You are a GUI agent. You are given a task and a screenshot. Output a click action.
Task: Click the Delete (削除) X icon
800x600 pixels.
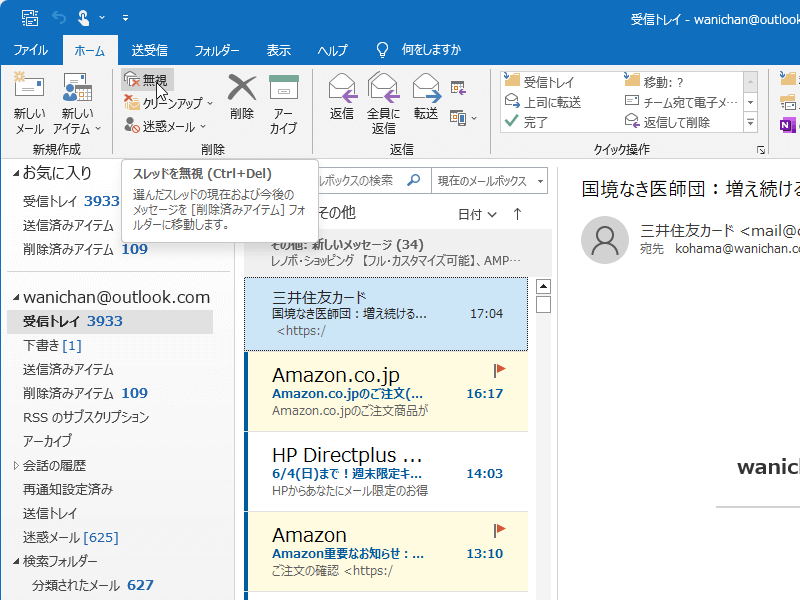tap(242, 88)
